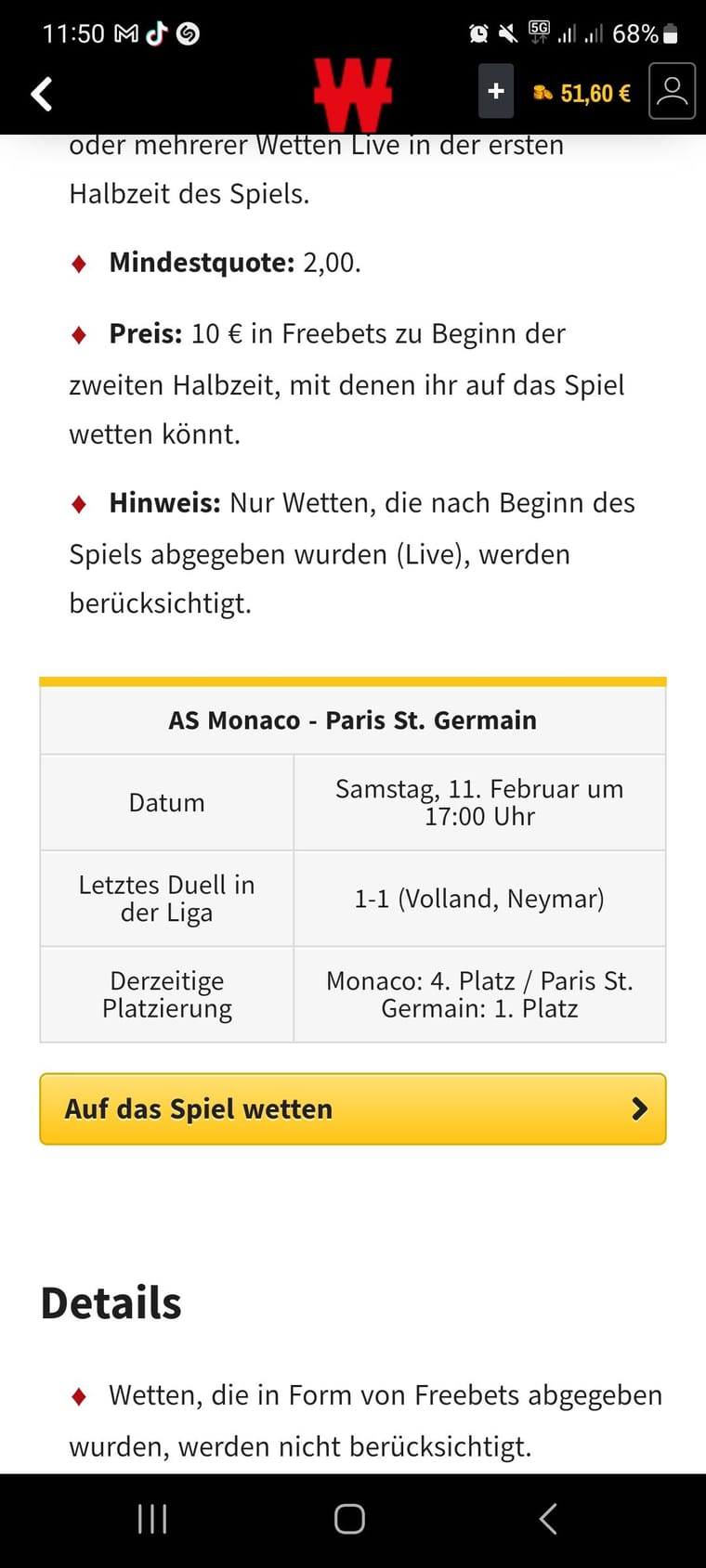
Task: Tap the battery 68% indicator
Action: 645,34
